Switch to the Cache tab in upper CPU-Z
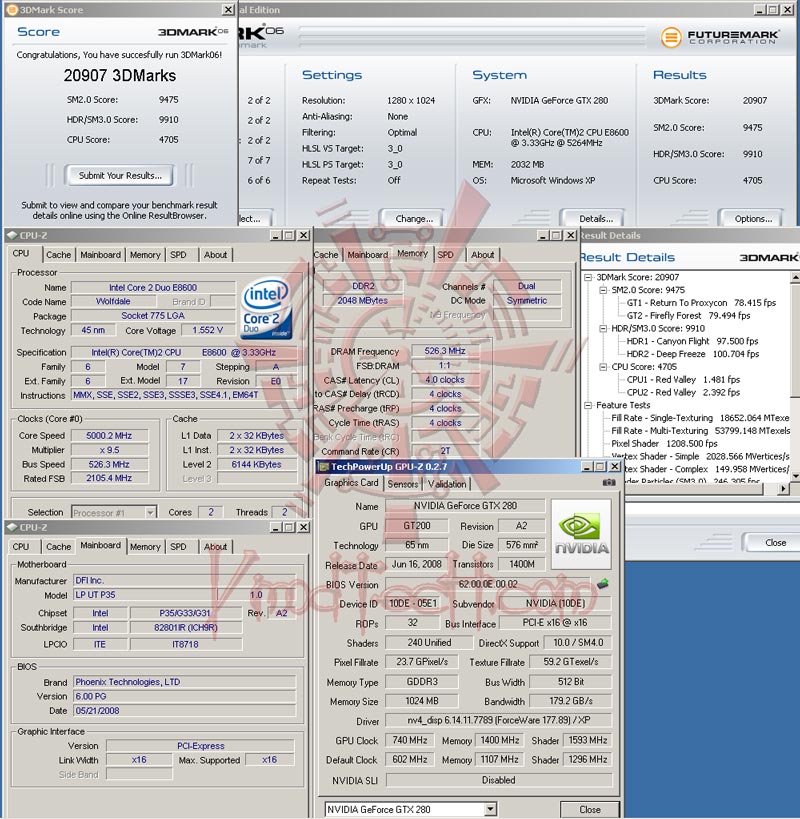The width and height of the screenshot is (800, 819). tap(58, 255)
